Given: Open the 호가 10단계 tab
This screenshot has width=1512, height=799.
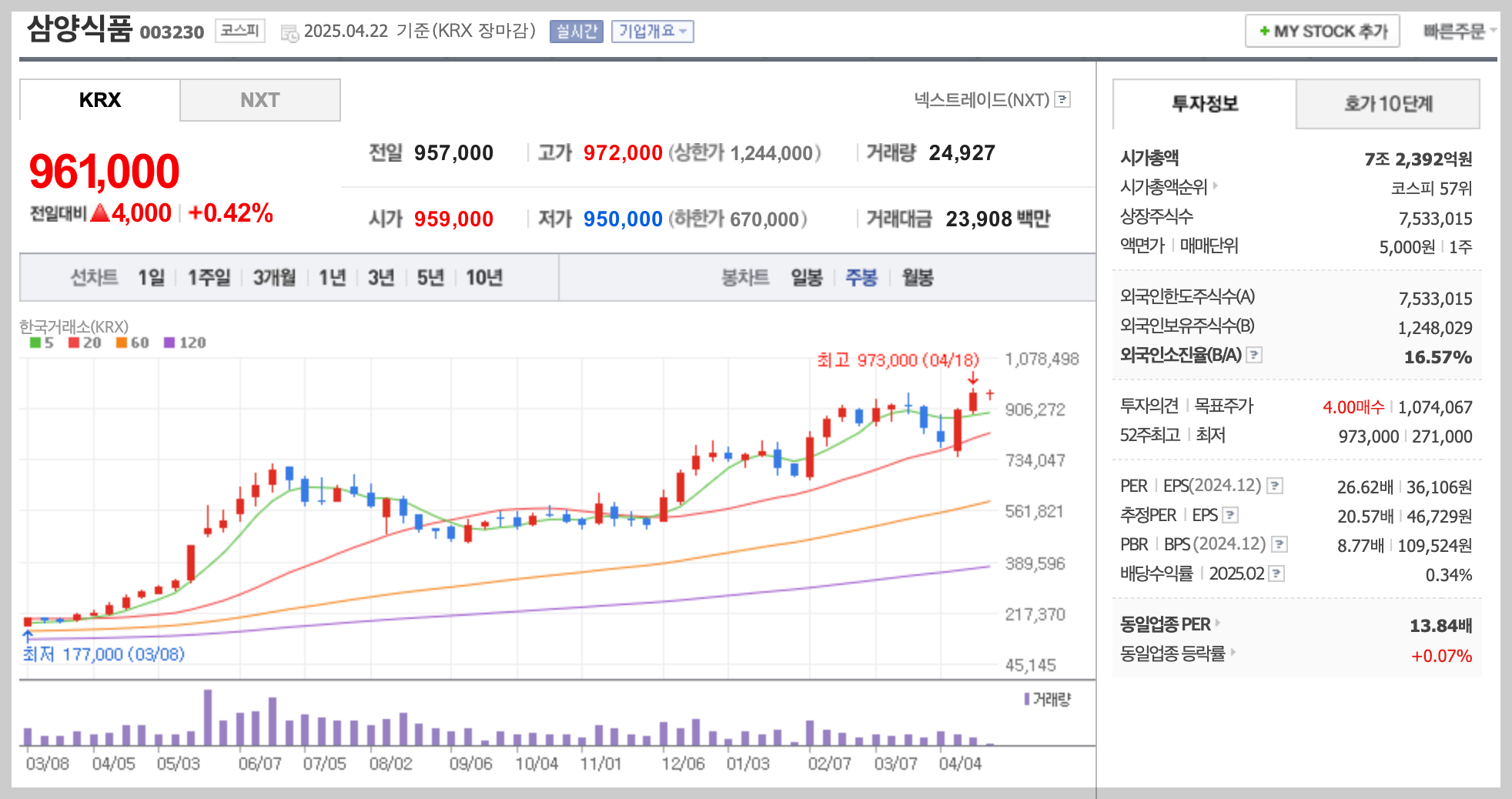Looking at the screenshot, I should coord(1388,103).
